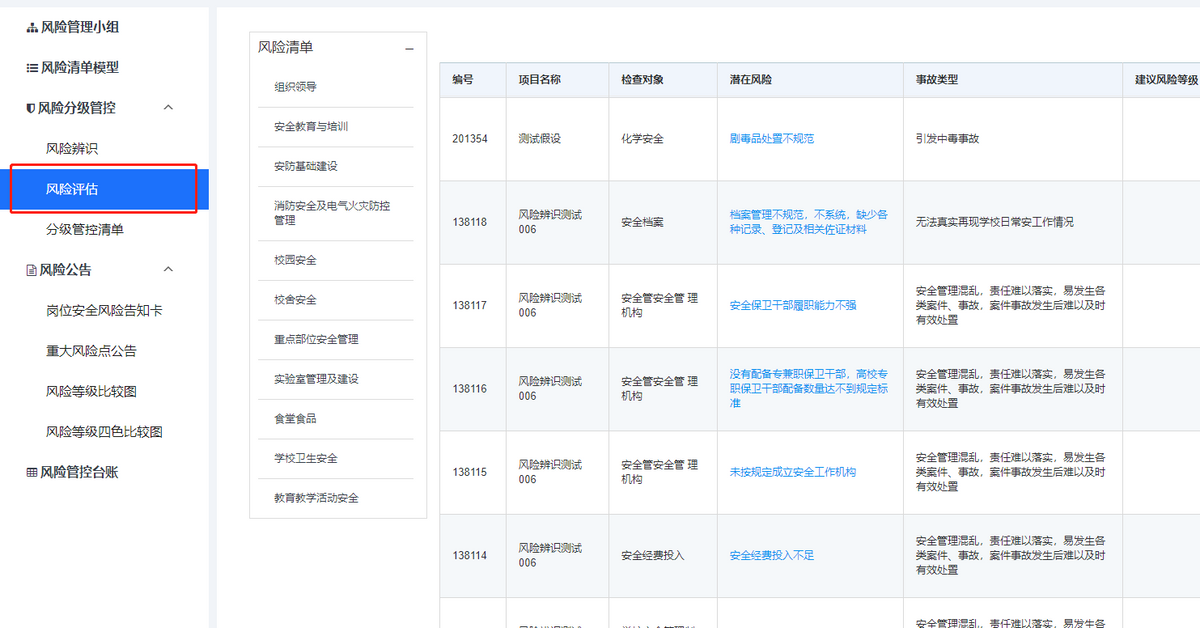Click the 风险公告 document icon
This screenshot has height=628, width=1200.
click(x=31, y=270)
